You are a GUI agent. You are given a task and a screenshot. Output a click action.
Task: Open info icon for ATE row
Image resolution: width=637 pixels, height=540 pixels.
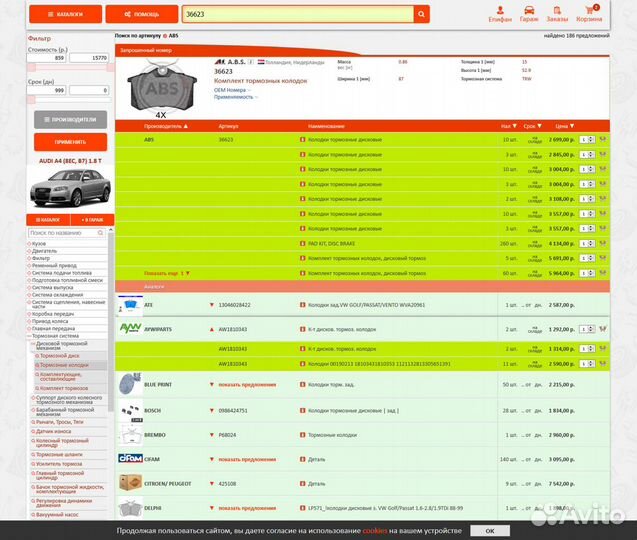pyautogui.click(x=303, y=305)
